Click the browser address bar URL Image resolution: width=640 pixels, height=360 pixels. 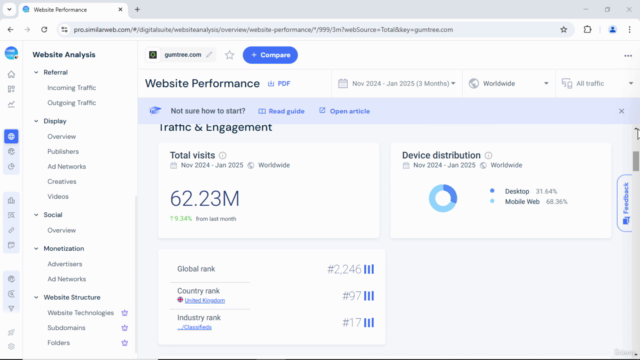pos(263,30)
